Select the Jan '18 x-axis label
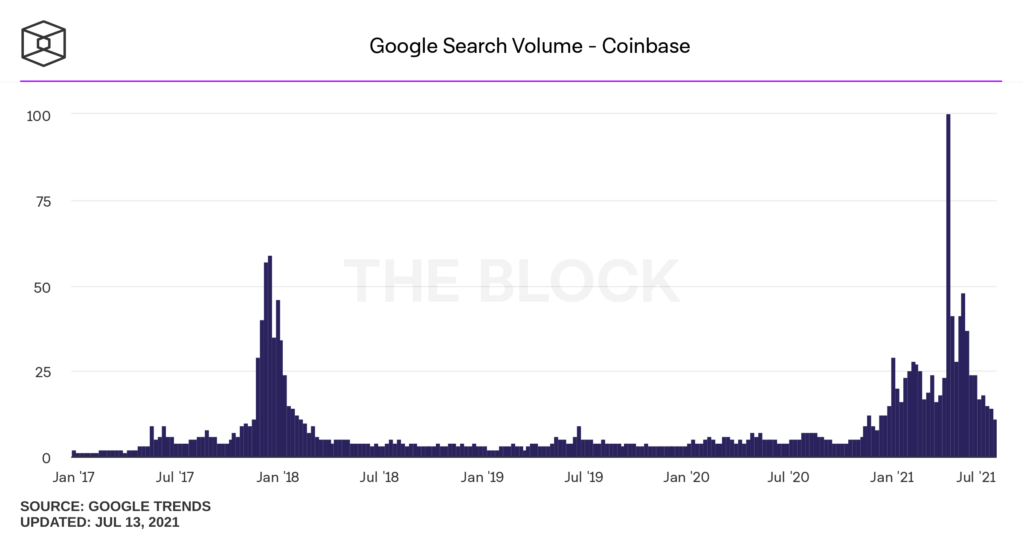 point(276,479)
